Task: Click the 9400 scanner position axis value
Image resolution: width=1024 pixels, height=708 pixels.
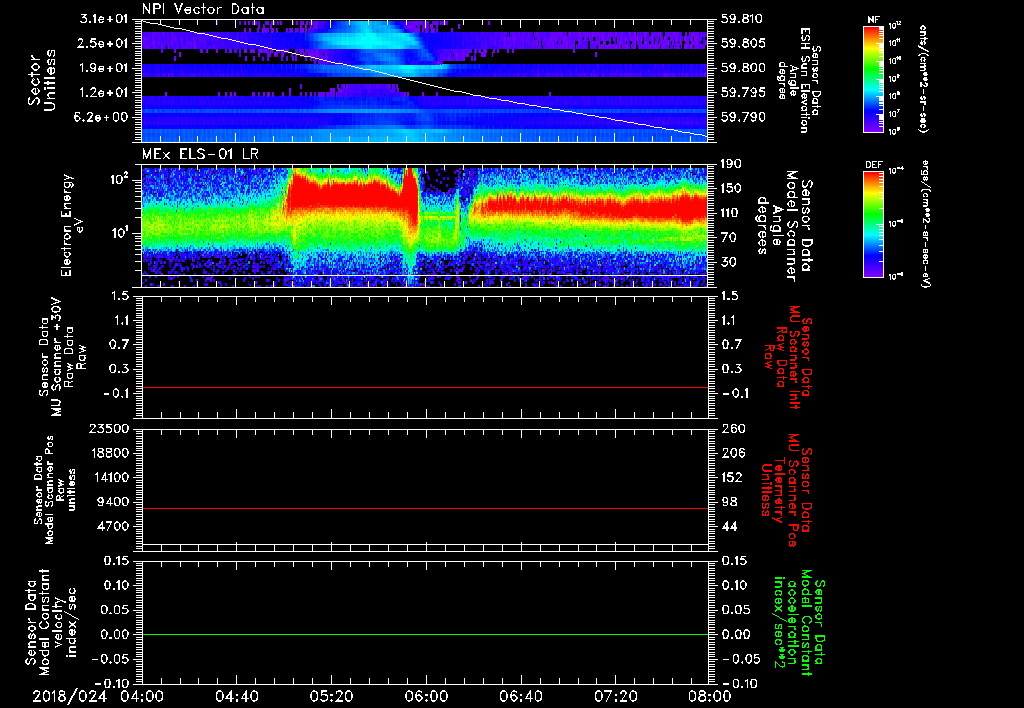Action: click(114, 502)
